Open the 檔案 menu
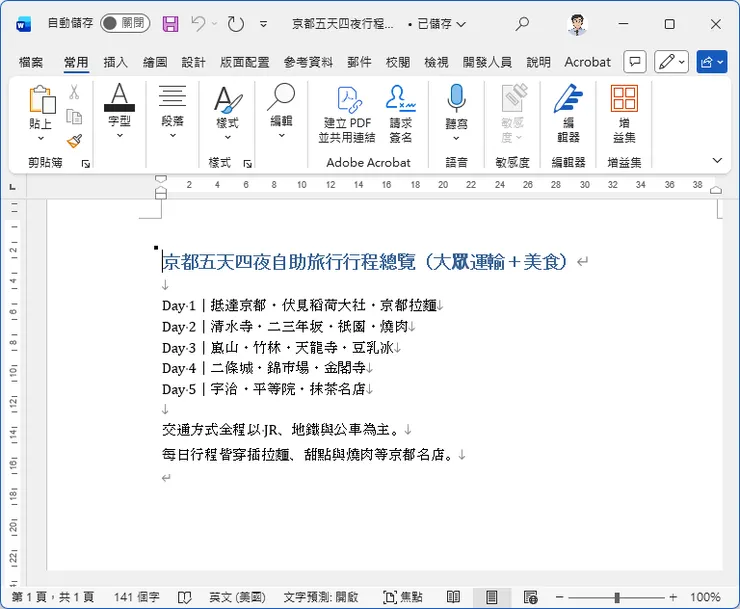 (x=31, y=62)
